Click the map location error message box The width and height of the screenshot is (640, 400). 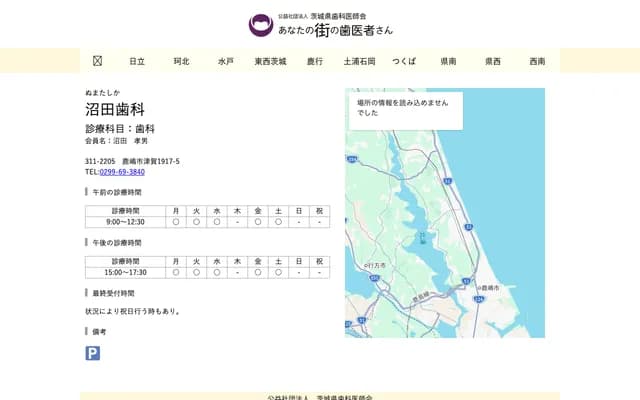click(405, 108)
